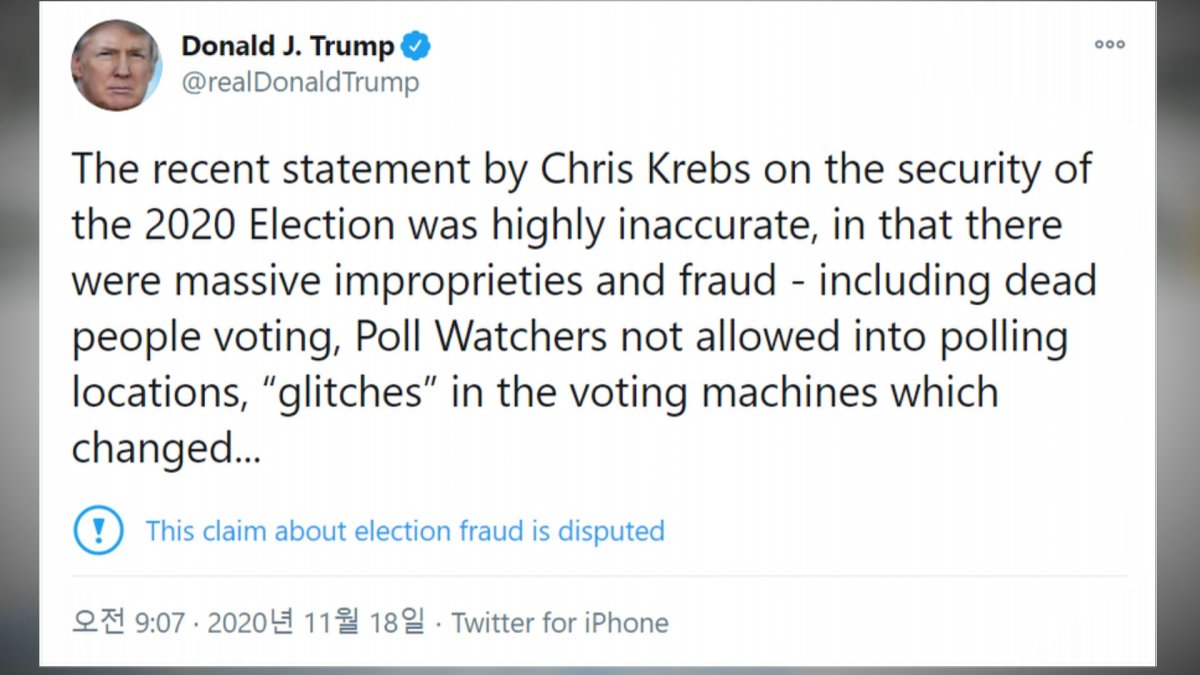Click the Donald J. Trump display name
This screenshot has height=675, width=1200.
[x=288, y=45]
